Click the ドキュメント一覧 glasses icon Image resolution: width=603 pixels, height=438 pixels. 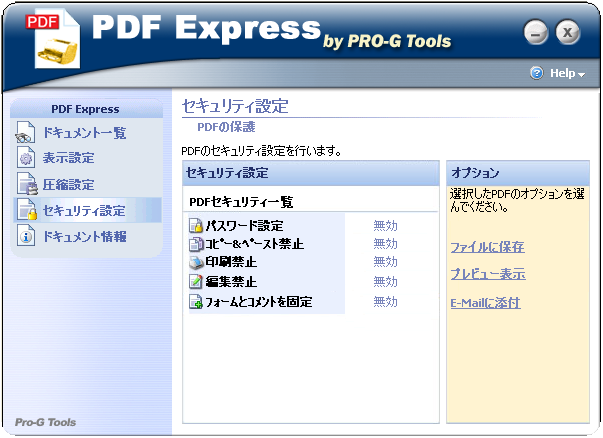coord(25,133)
